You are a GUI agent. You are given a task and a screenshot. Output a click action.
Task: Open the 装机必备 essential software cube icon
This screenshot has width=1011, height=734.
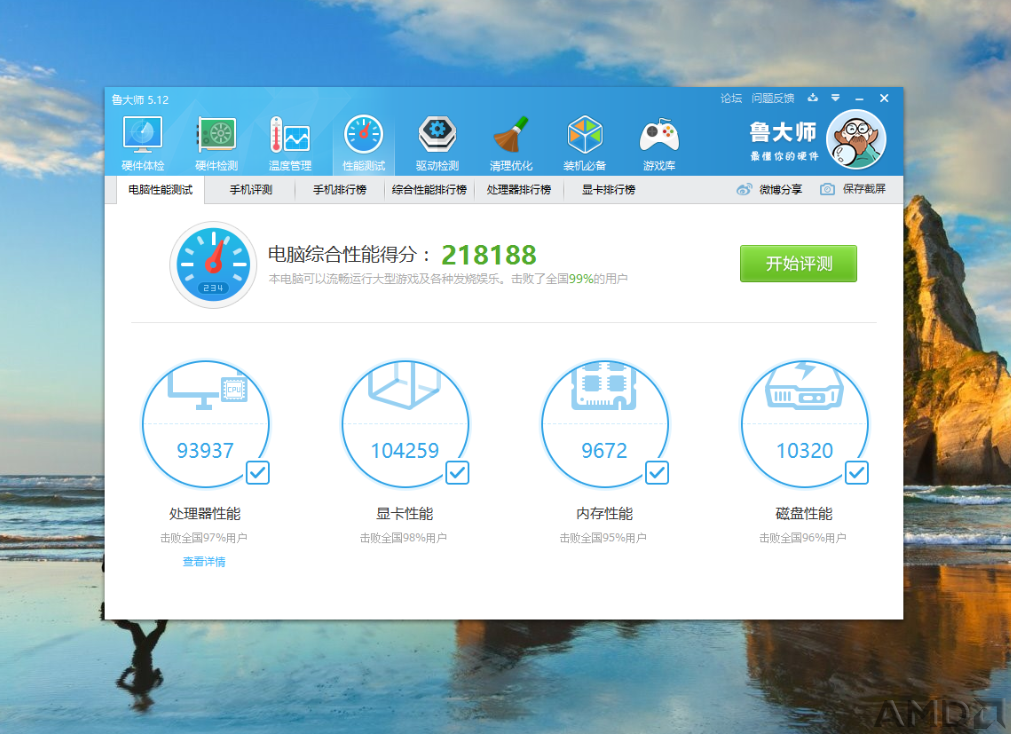(585, 134)
